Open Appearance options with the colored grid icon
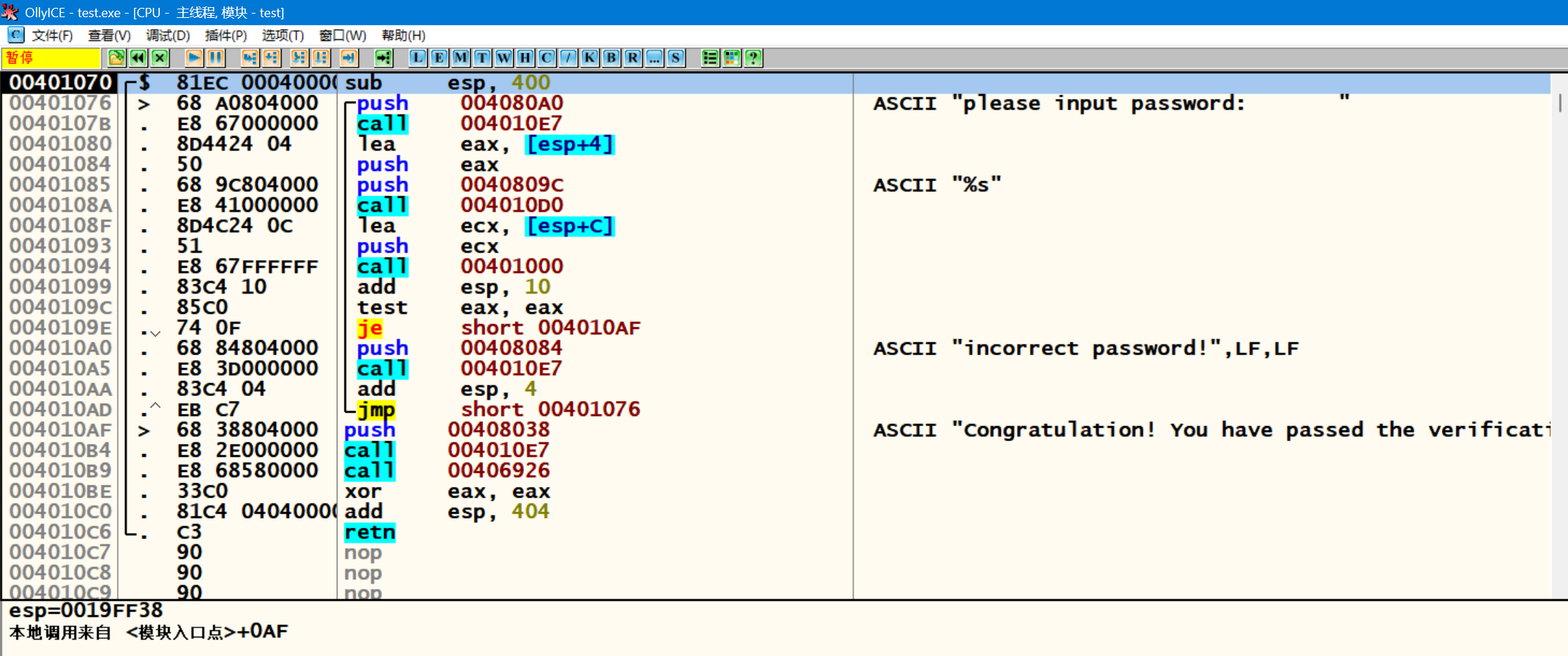The image size is (1568, 656). tap(732, 58)
